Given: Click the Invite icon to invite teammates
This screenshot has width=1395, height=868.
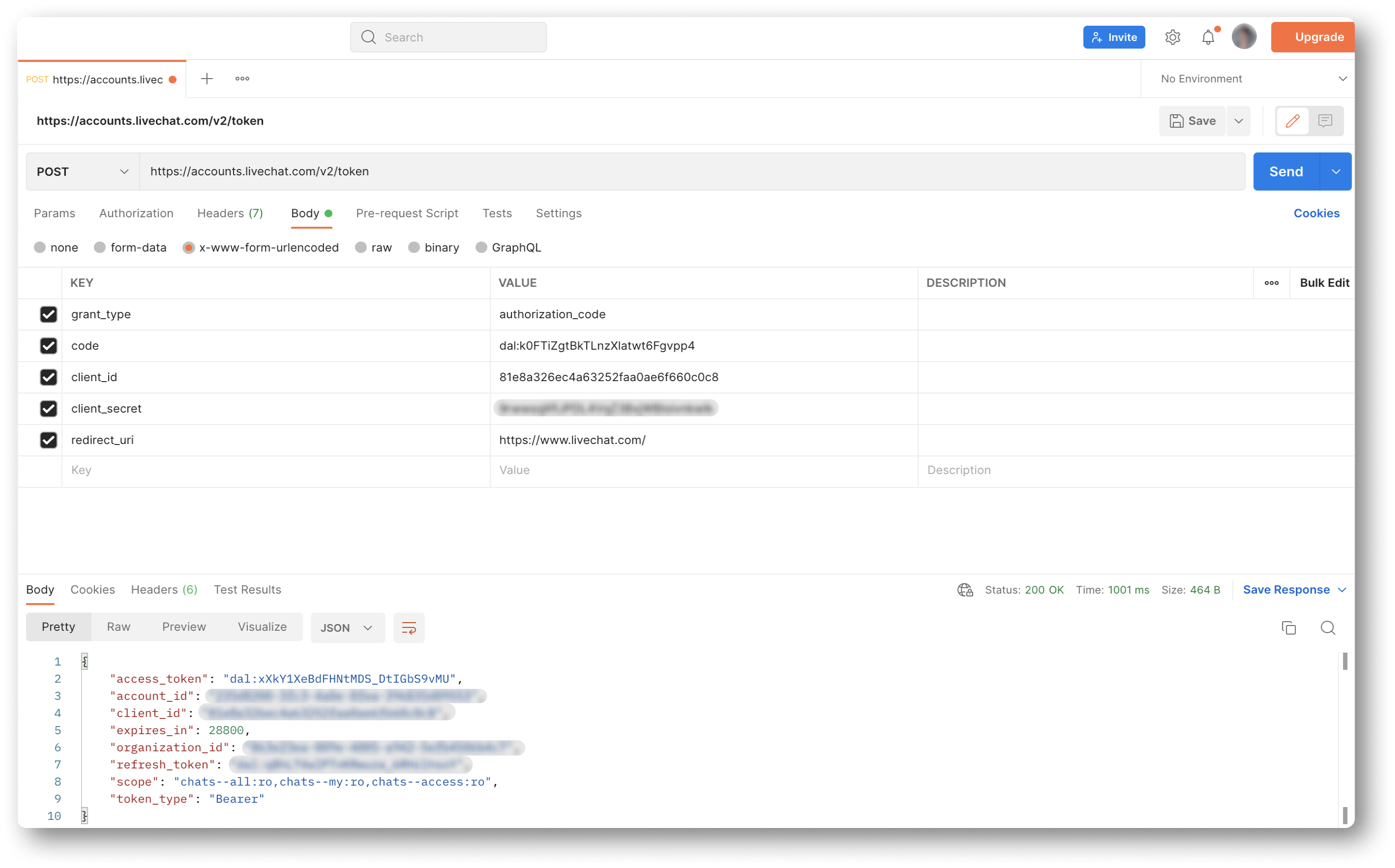Looking at the screenshot, I should click(x=1114, y=37).
